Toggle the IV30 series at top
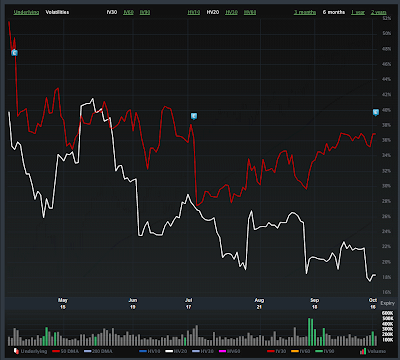This screenshot has width=400, height=360. pyautogui.click(x=112, y=12)
